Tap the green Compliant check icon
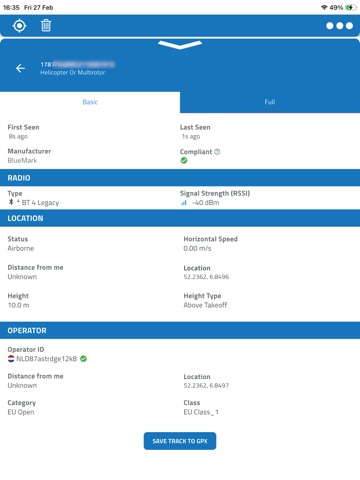This screenshot has height=480, width=360. click(x=184, y=161)
